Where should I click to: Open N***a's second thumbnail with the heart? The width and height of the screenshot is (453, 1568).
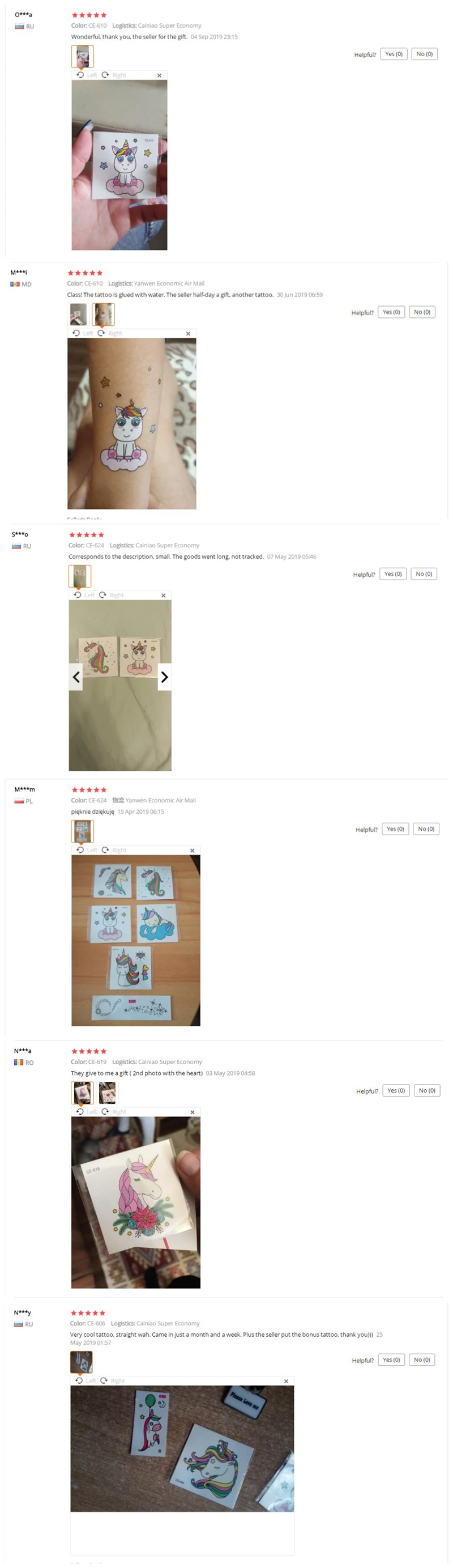(x=107, y=1093)
